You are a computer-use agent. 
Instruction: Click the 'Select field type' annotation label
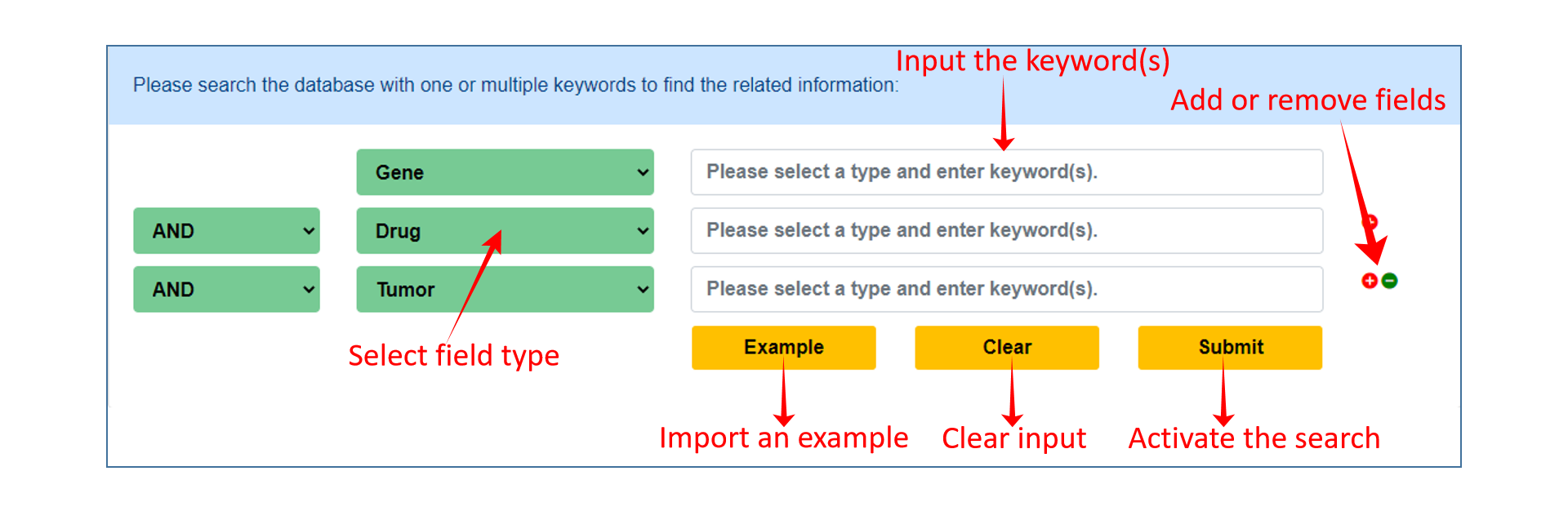[454, 356]
